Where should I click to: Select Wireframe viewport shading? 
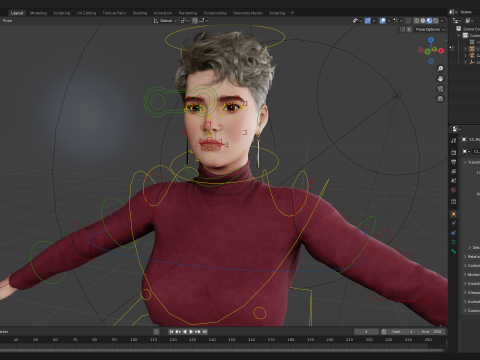[x=417, y=21]
